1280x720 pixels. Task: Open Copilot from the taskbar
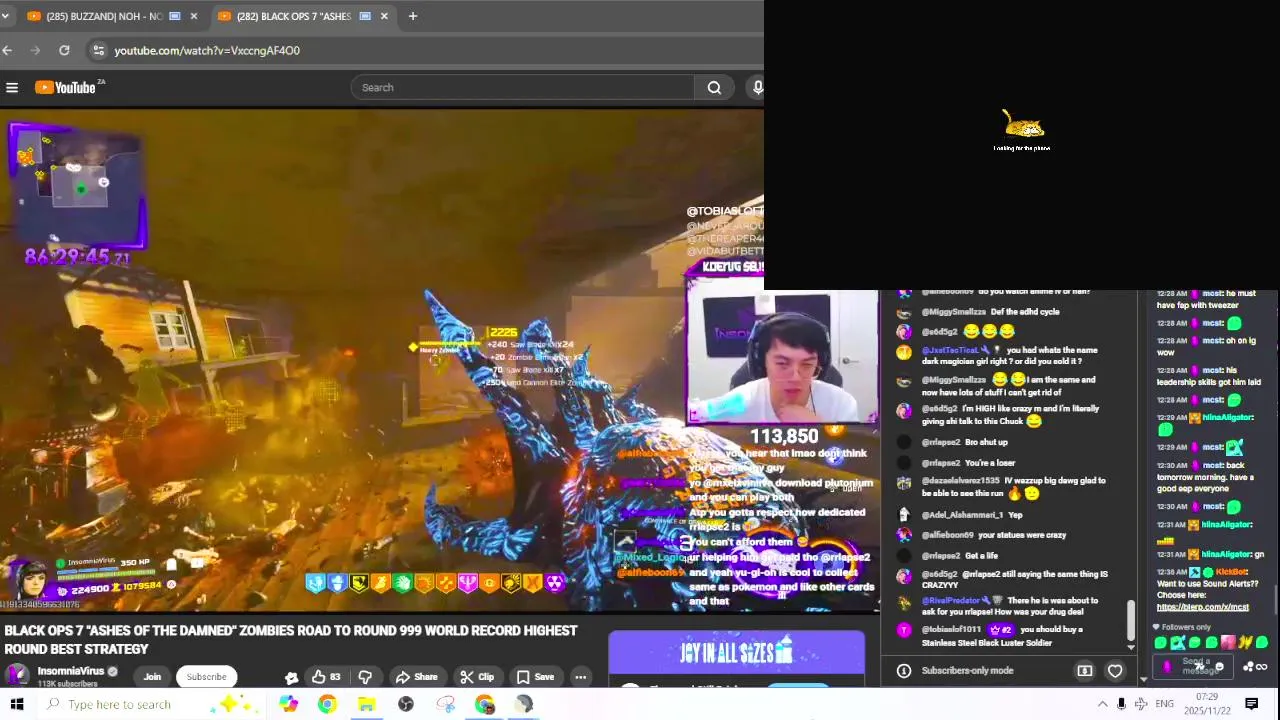point(288,704)
